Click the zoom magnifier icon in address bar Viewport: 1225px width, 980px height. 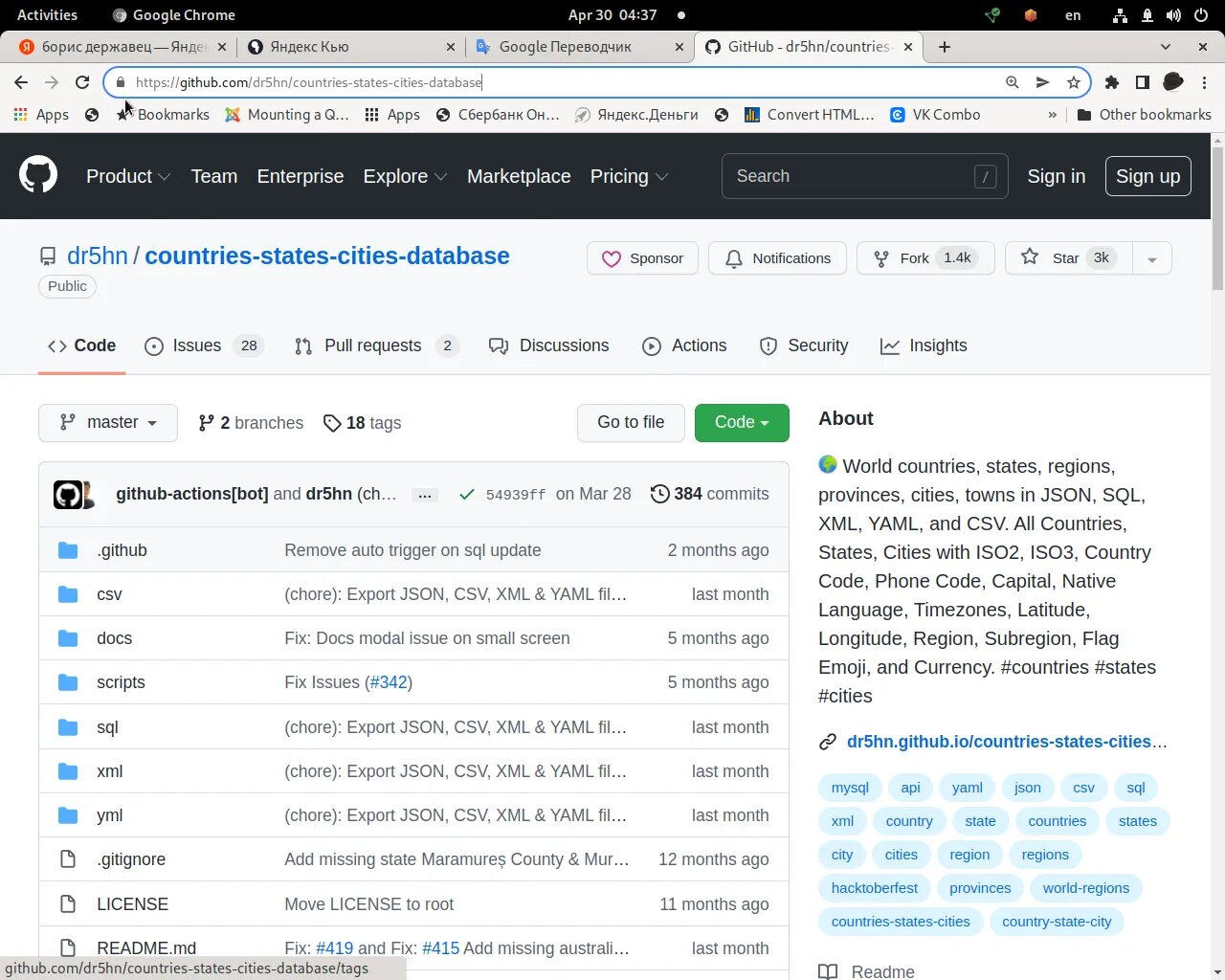pyautogui.click(x=1013, y=82)
